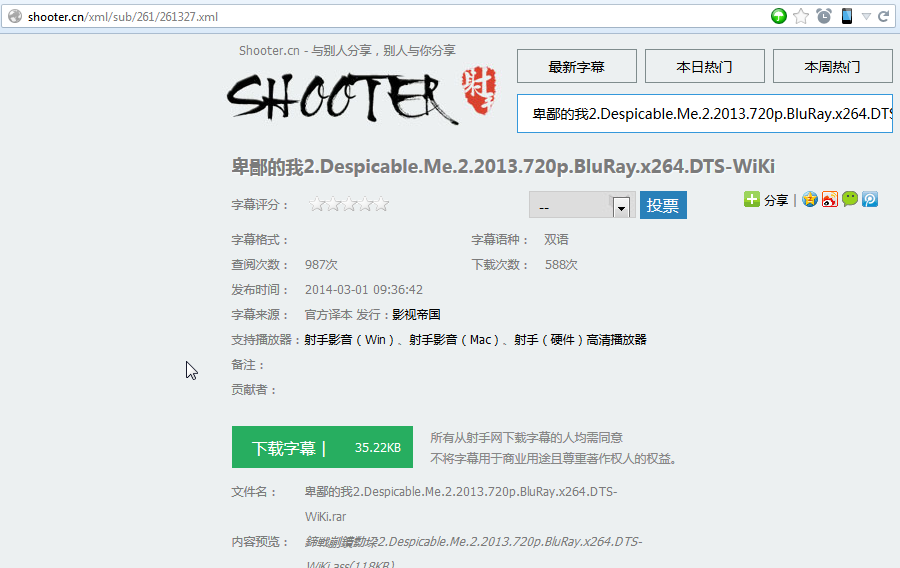This screenshot has width=900, height=568.
Task: Open the 本周热门 tab
Action: point(833,67)
